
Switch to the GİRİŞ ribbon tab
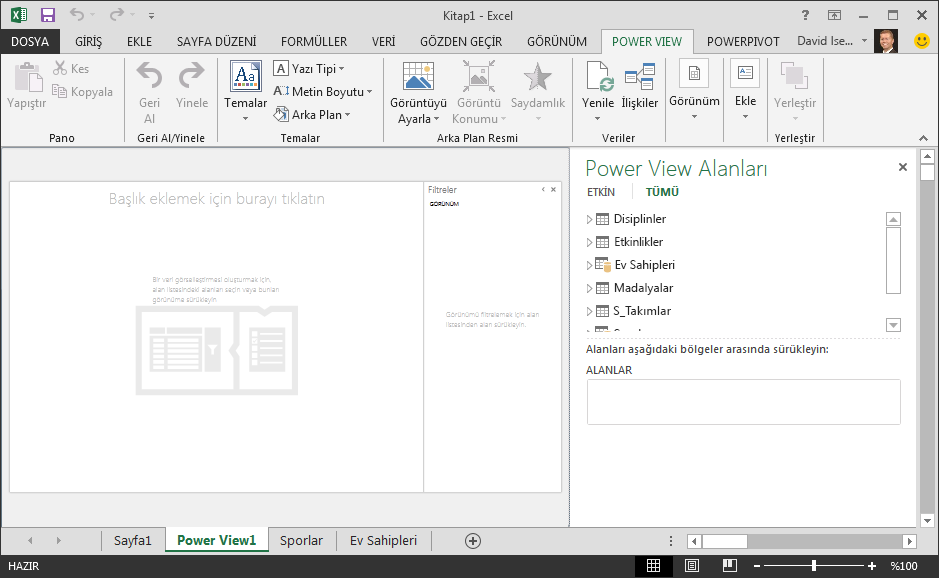tap(89, 41)
